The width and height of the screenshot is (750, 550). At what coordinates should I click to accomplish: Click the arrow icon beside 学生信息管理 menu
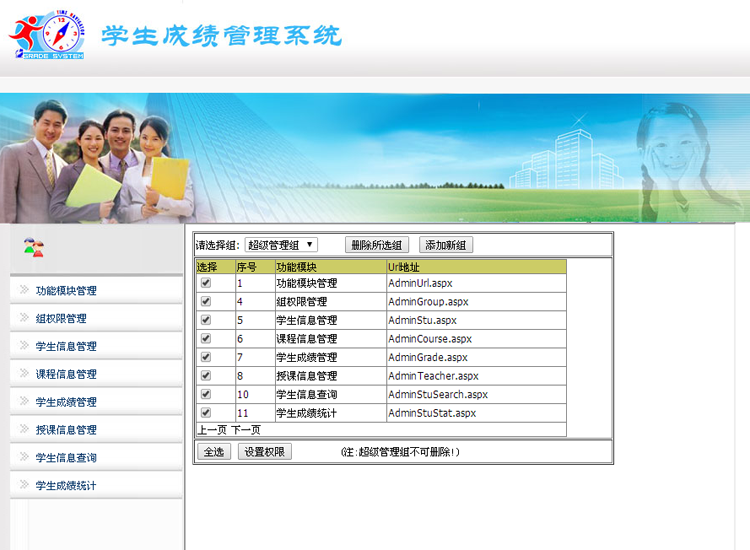click(24, 345)
